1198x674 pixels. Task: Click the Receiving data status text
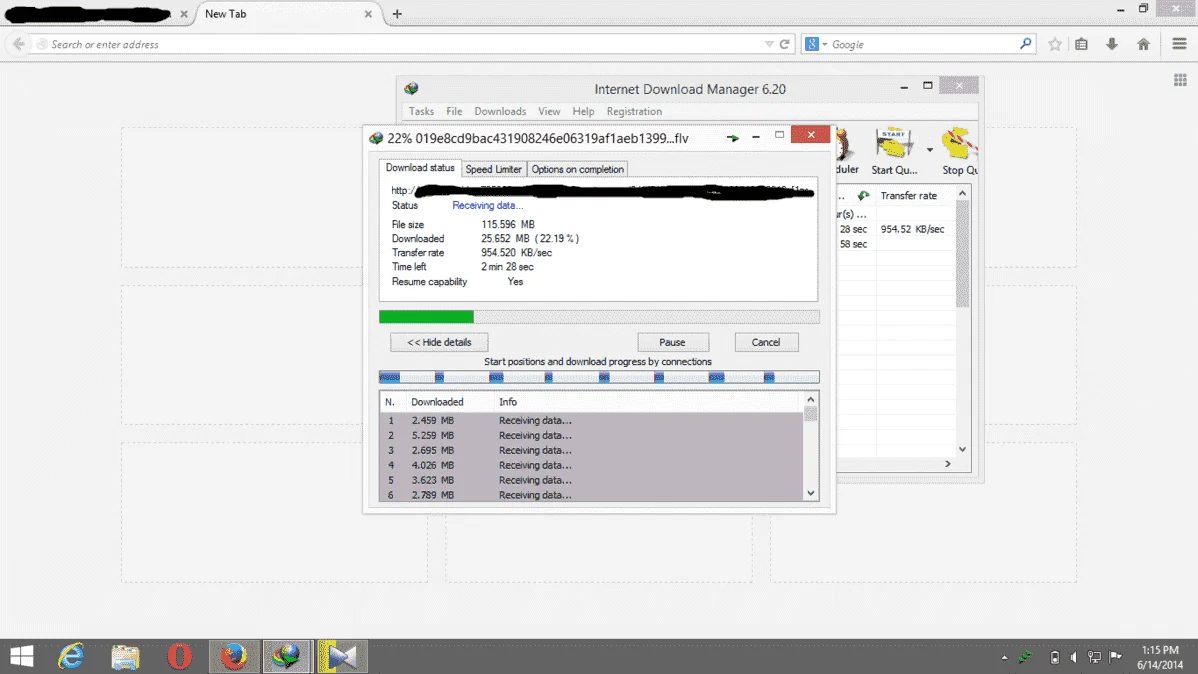coord(487,206)
